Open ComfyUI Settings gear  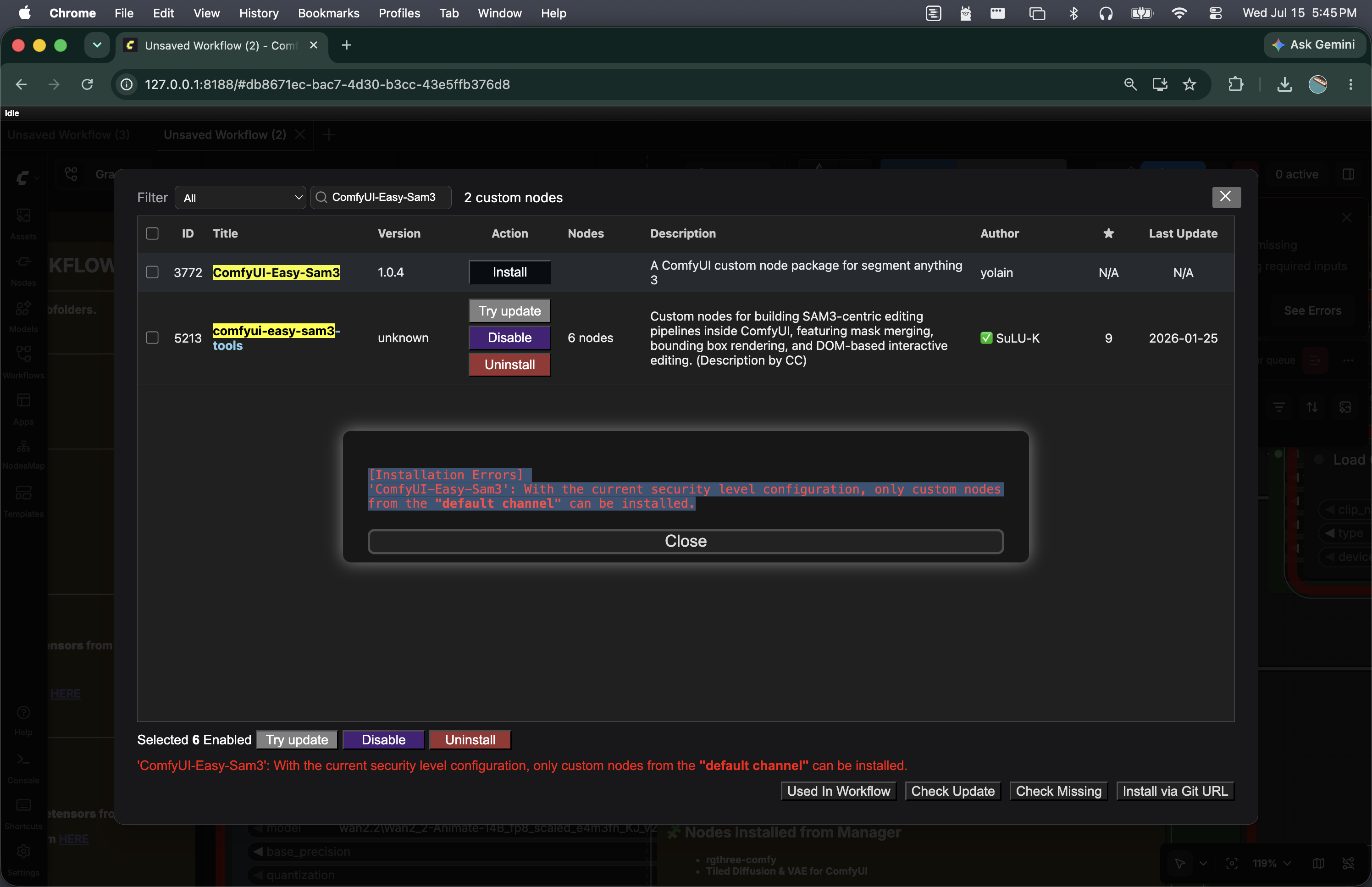[x=23, y=859]
